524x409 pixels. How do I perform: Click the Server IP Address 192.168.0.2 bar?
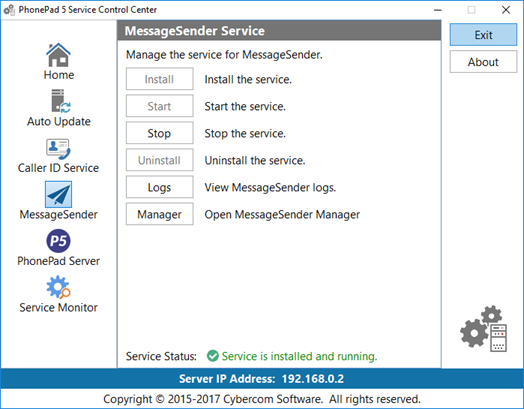tap(262, 379)
